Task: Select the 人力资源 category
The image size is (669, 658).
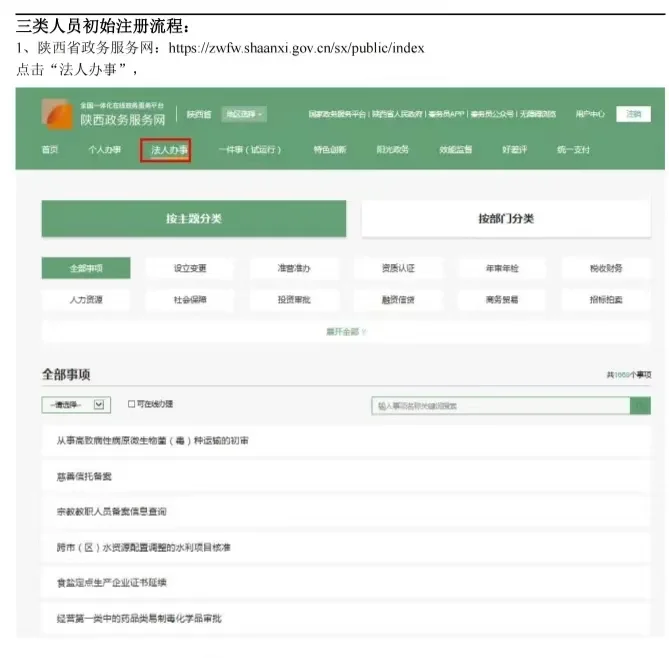Action: pyautogui.click(x=86, y=300)
